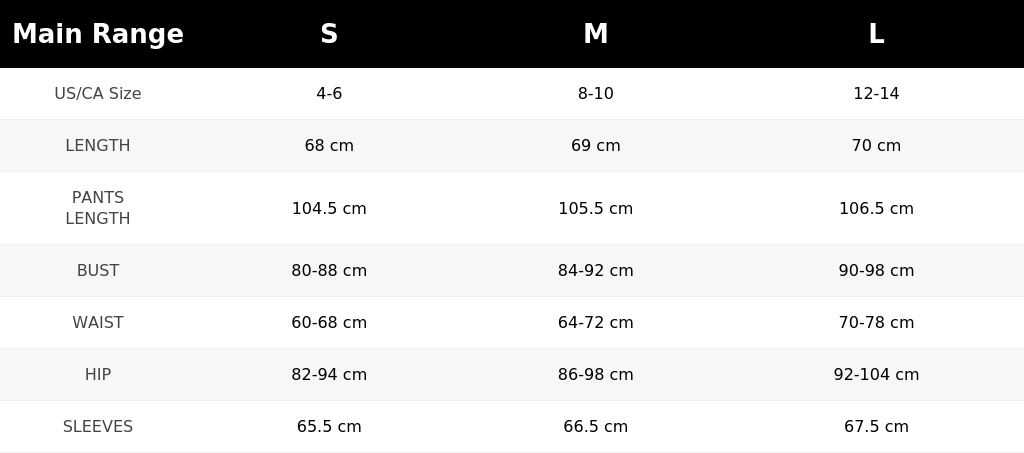Click the 8-10 US/CA size cell

tap(596, 93)
